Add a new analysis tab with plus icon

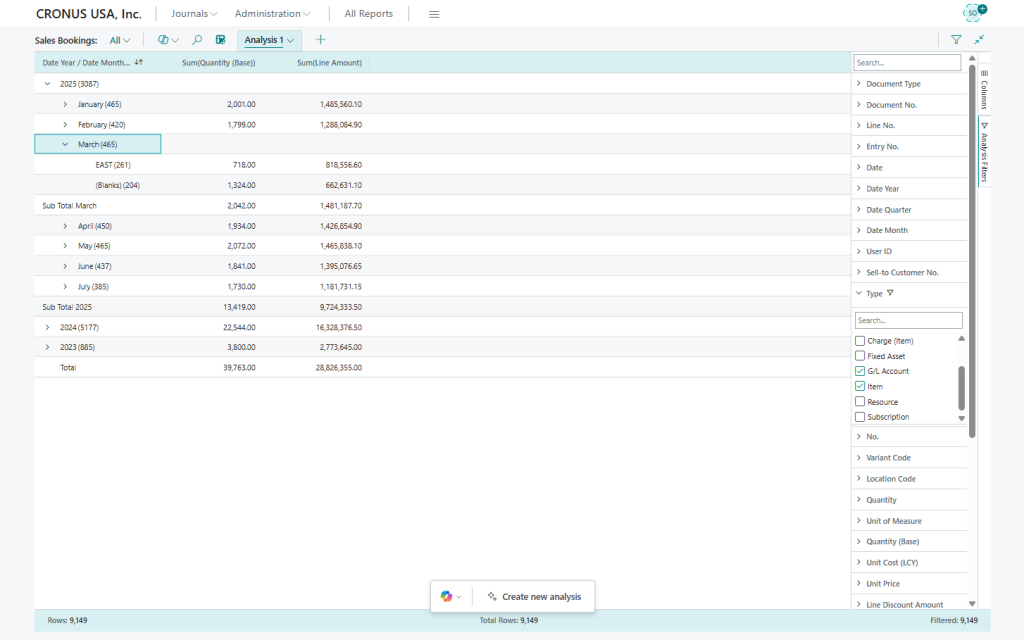click(x=320, y=40)
